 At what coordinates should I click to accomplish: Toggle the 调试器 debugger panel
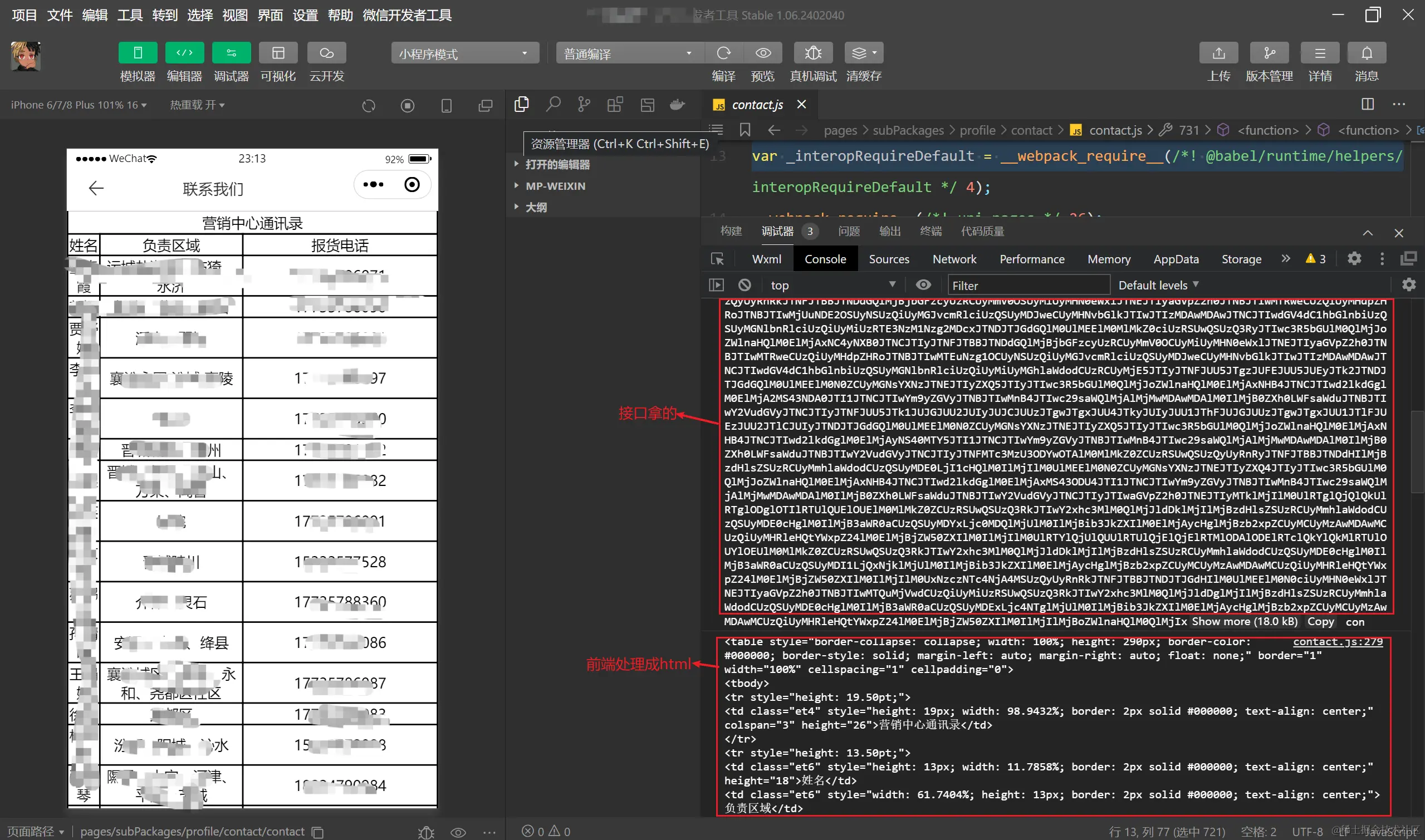[x=231, y=53]
